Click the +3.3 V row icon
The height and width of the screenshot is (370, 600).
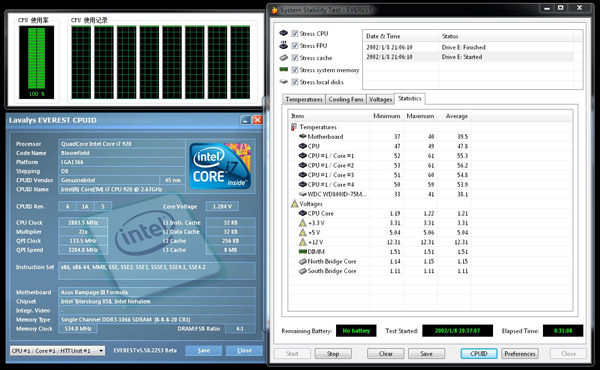(x=302, y=223)
